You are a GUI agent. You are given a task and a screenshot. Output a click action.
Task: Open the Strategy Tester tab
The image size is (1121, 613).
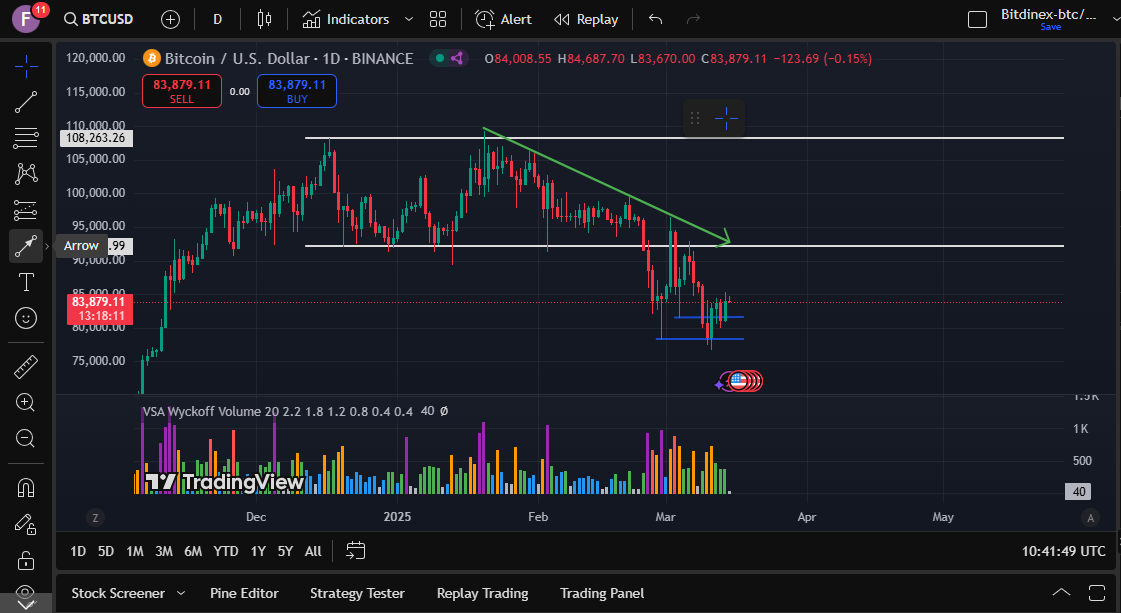coord(357,593)
